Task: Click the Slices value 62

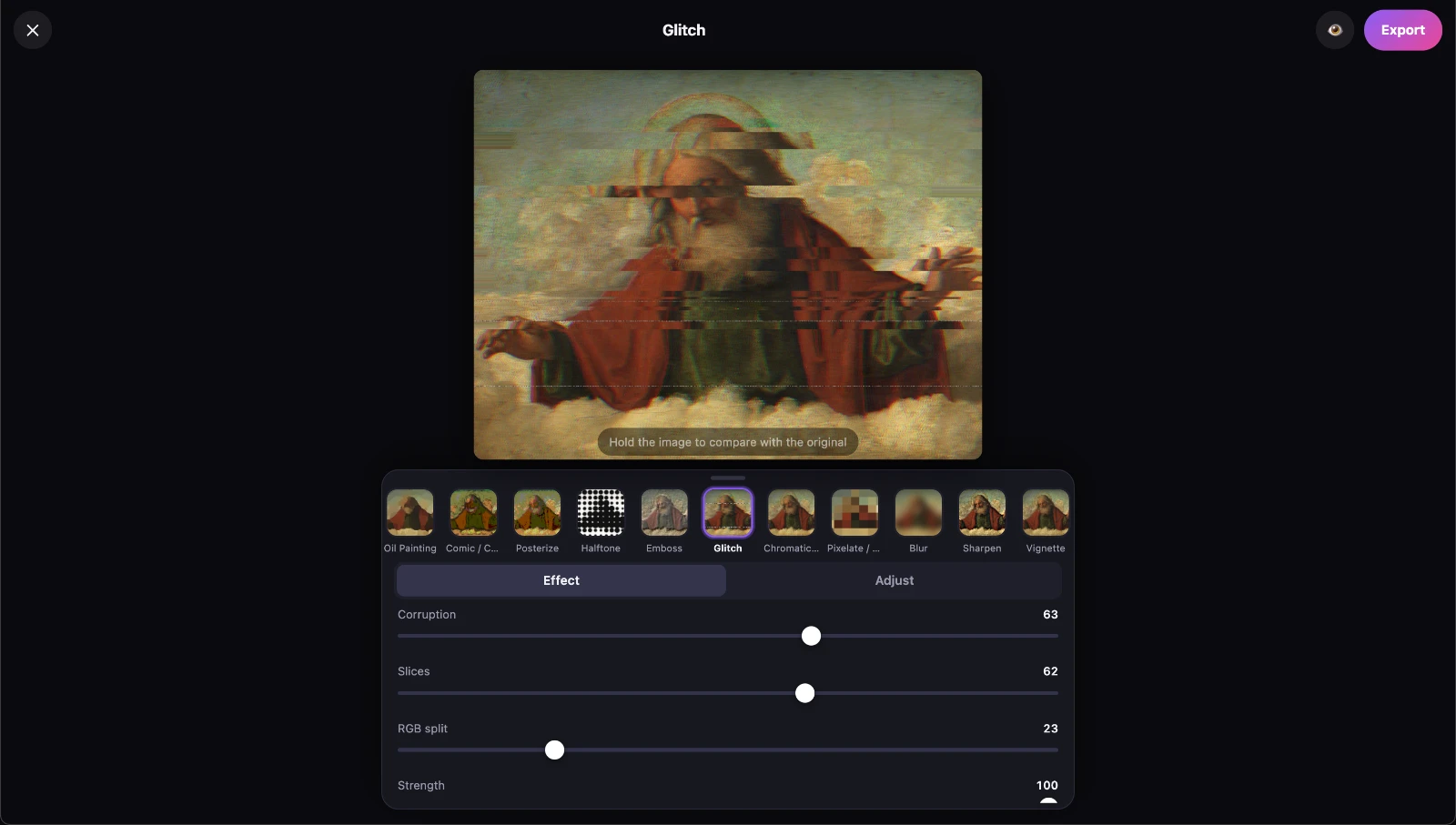Action: (x=1050, y=671)
